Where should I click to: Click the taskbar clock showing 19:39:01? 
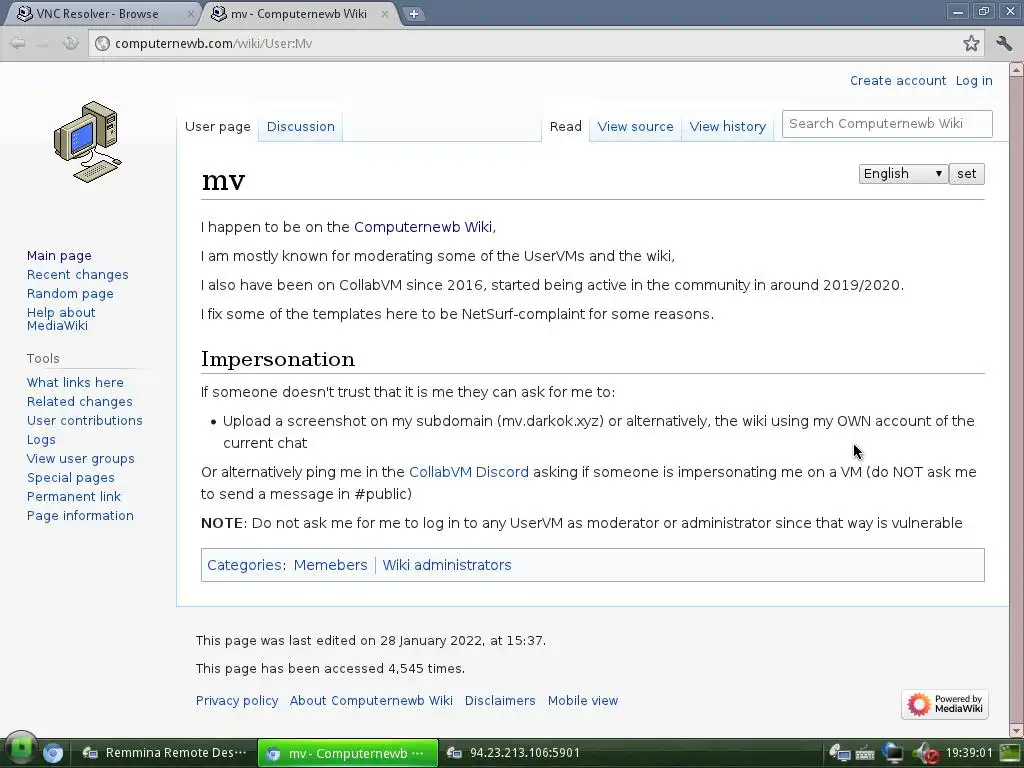(x=968, y=753)
